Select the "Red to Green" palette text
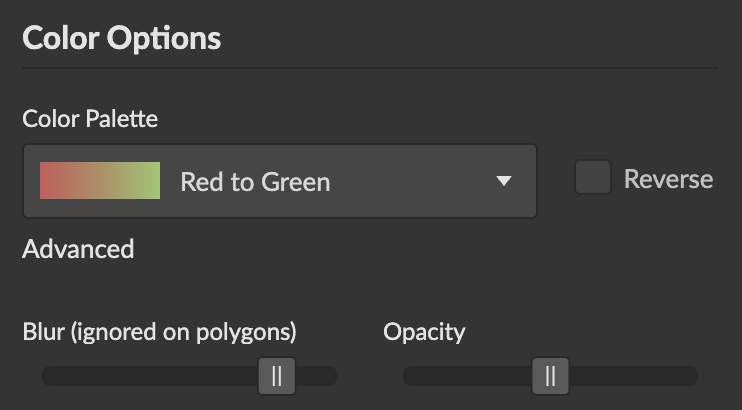The height and width of the screenshot is (410, 742). [255, 182]
